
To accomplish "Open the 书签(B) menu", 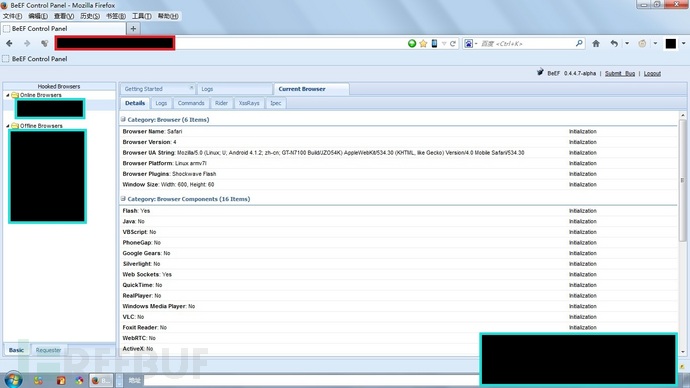I will coord(116,16).
